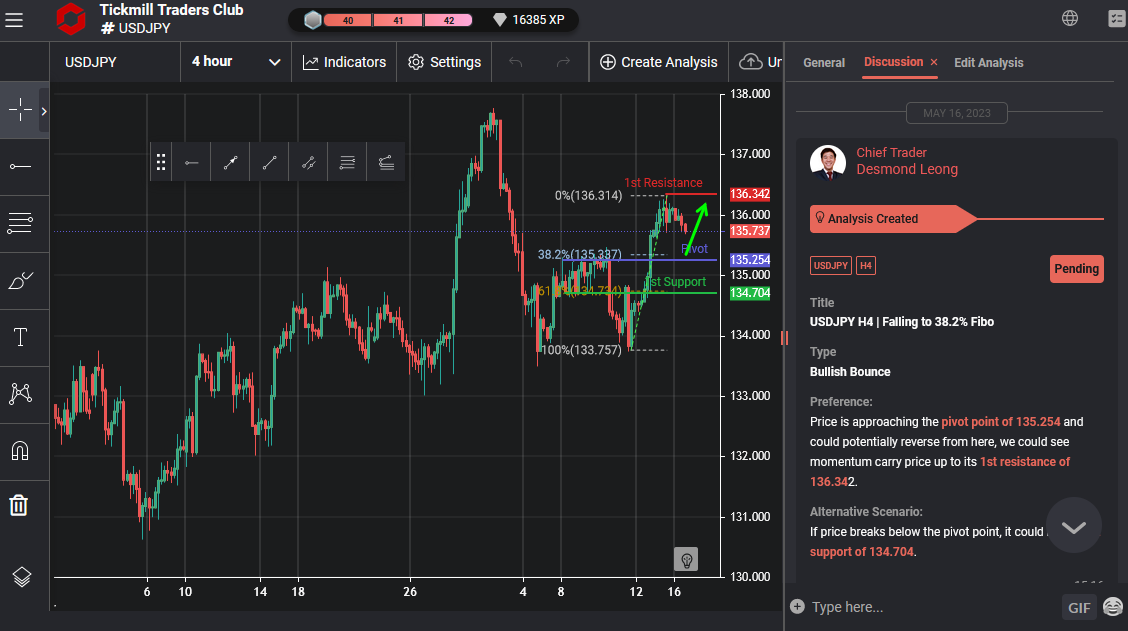
Task: Toggle the magnet snap tool
Action: pyautogui.click(x=20, y=450)
